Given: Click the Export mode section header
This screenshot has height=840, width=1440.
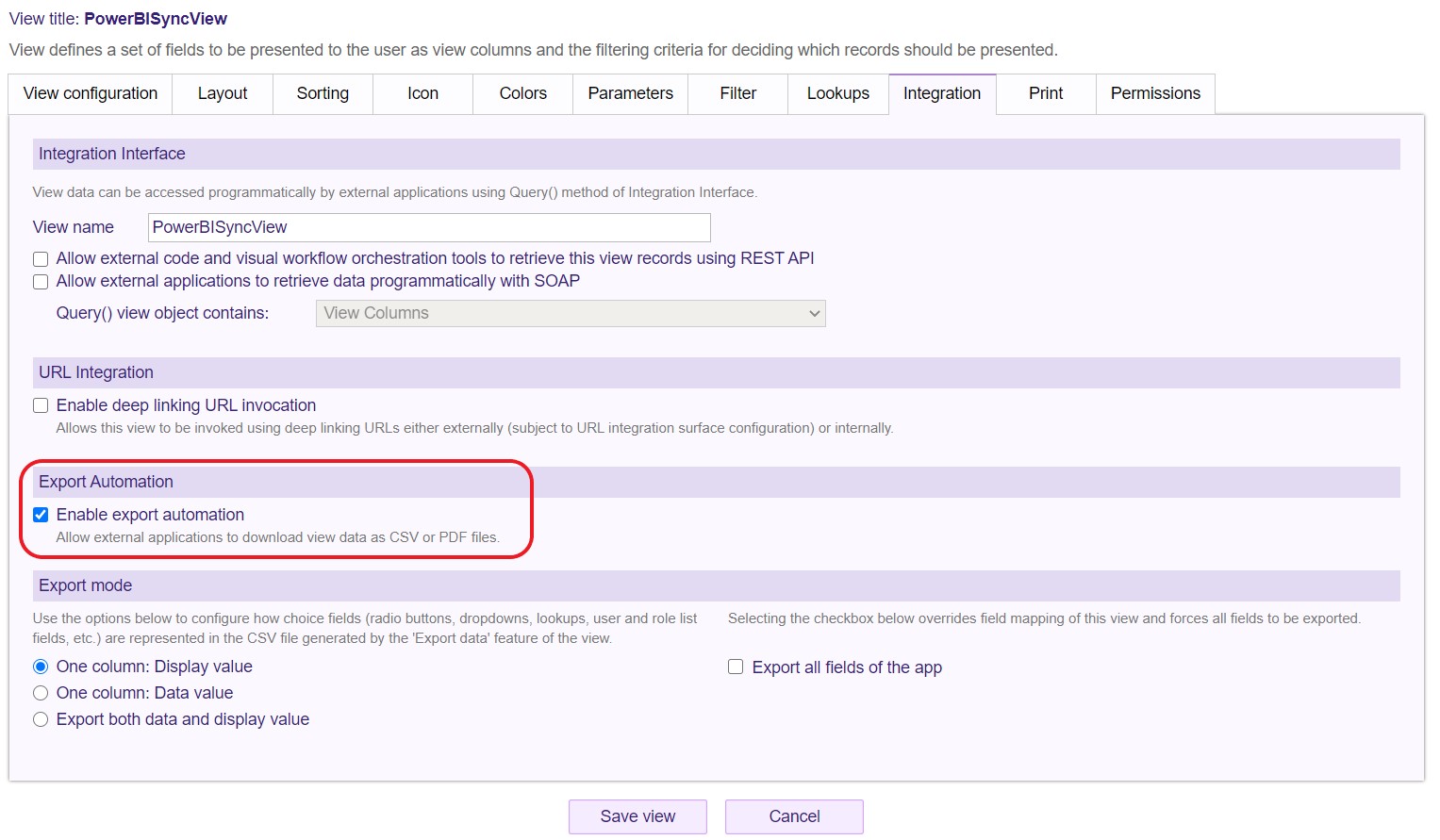Looking at the screenshot, I should tap(717, 585).
